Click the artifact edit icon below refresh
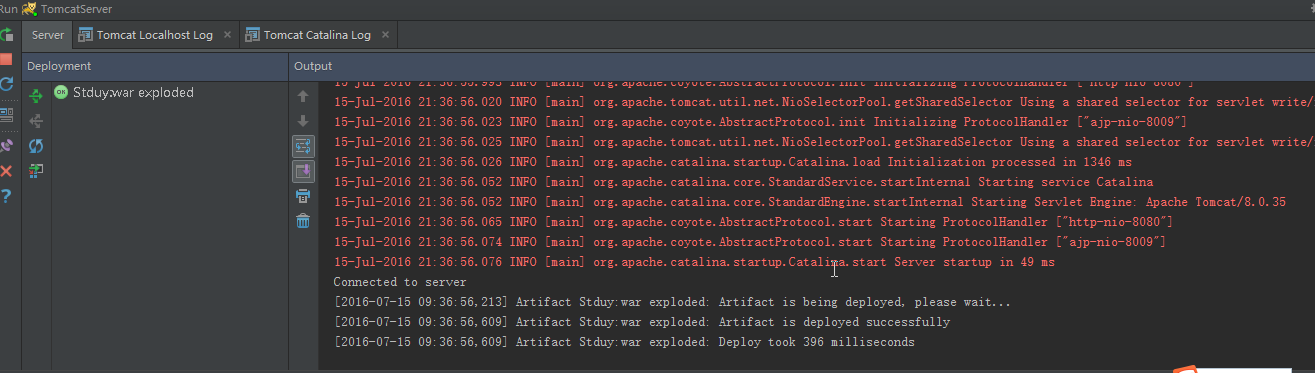1315x373 pixels. click(x=36, y=171)
